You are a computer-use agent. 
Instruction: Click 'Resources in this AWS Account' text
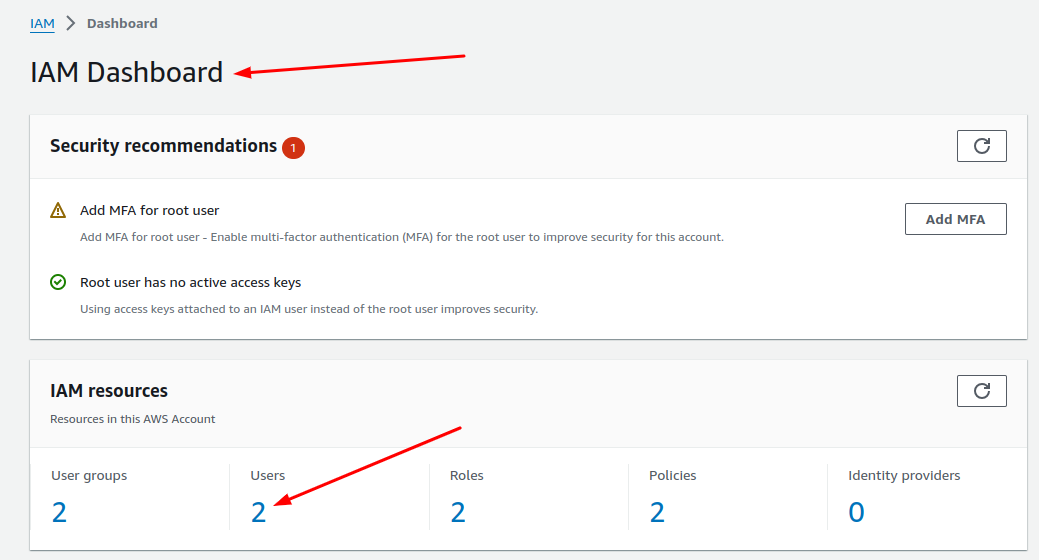133,419
